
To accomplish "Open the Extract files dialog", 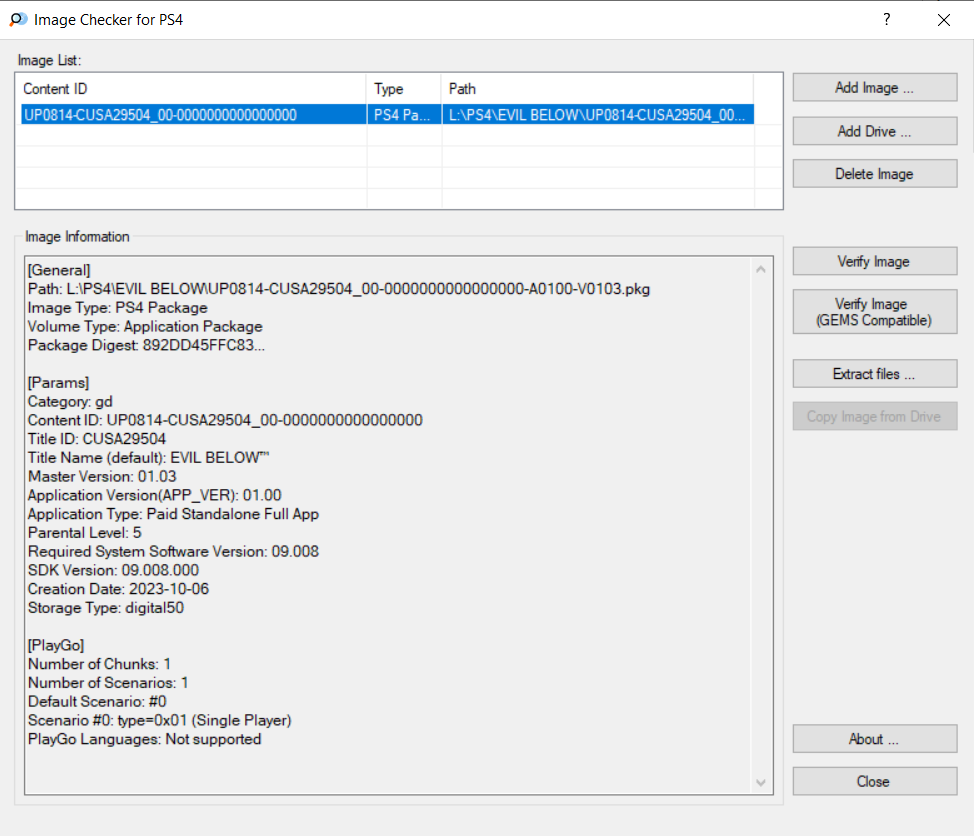I will (875, 374).
